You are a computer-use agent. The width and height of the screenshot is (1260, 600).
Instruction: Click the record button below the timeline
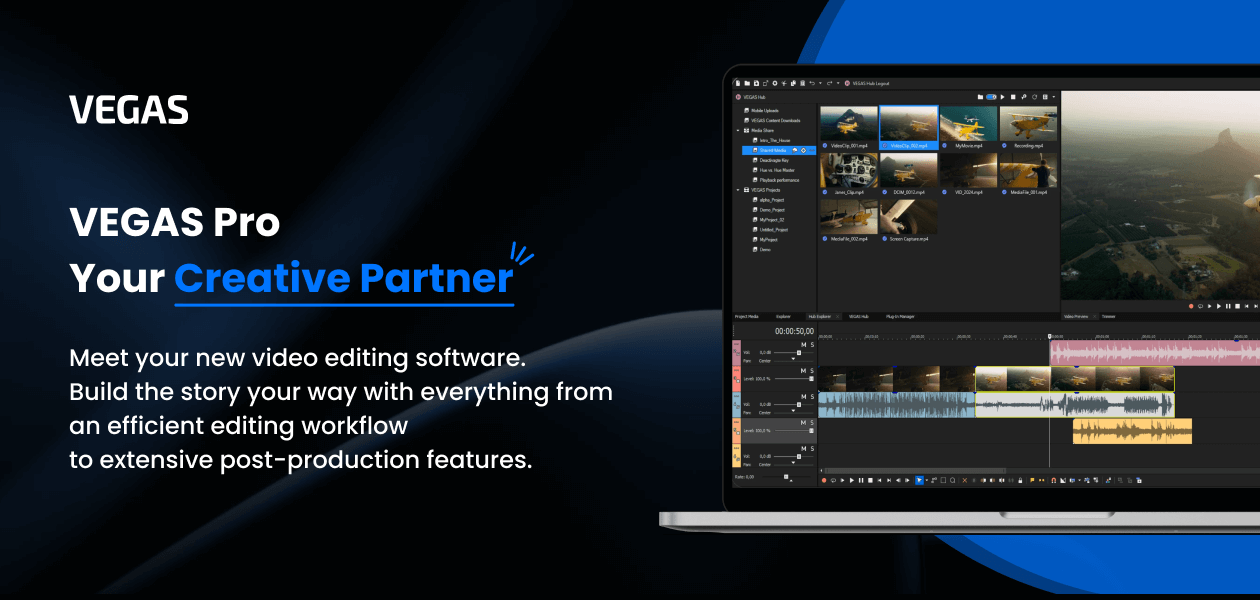click(823, 480)
